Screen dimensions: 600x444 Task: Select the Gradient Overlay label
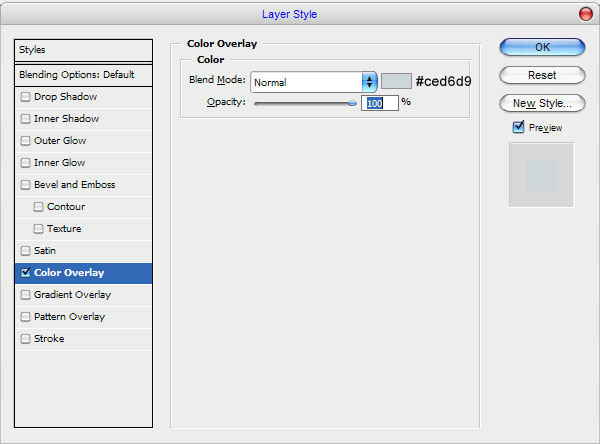(72, 295)
